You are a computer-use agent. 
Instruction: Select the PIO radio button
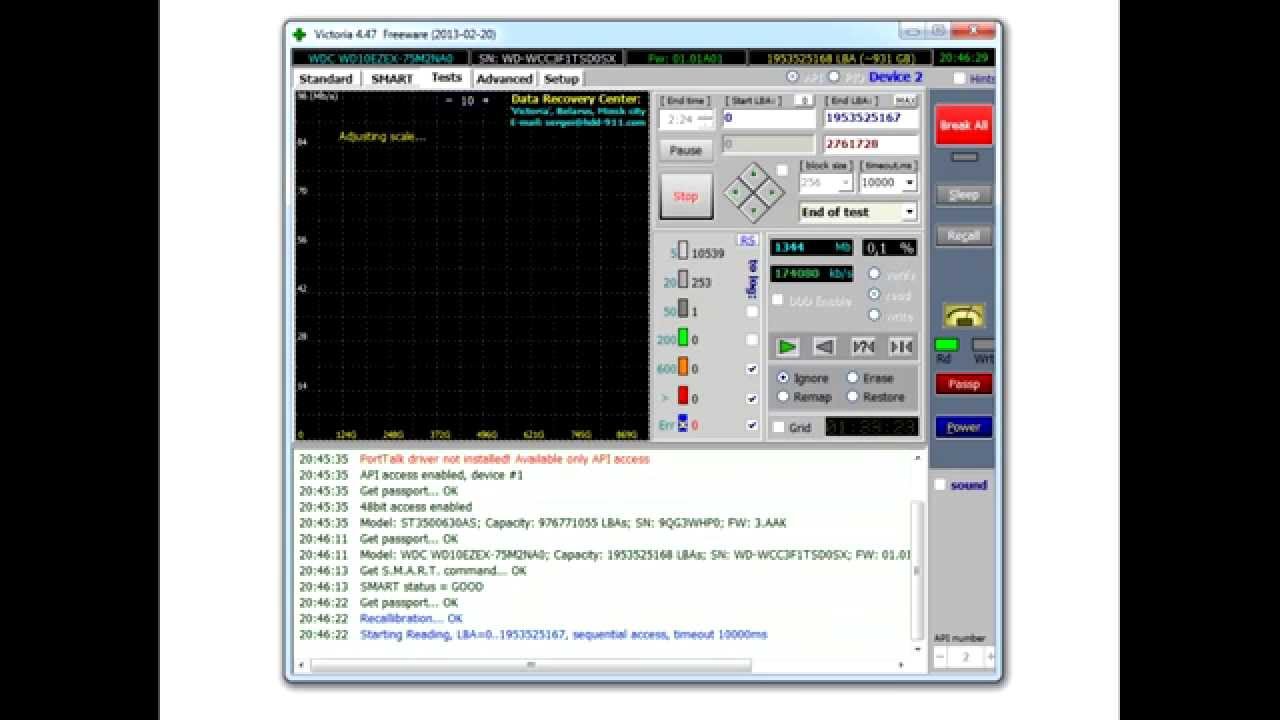tap(834, 76)
